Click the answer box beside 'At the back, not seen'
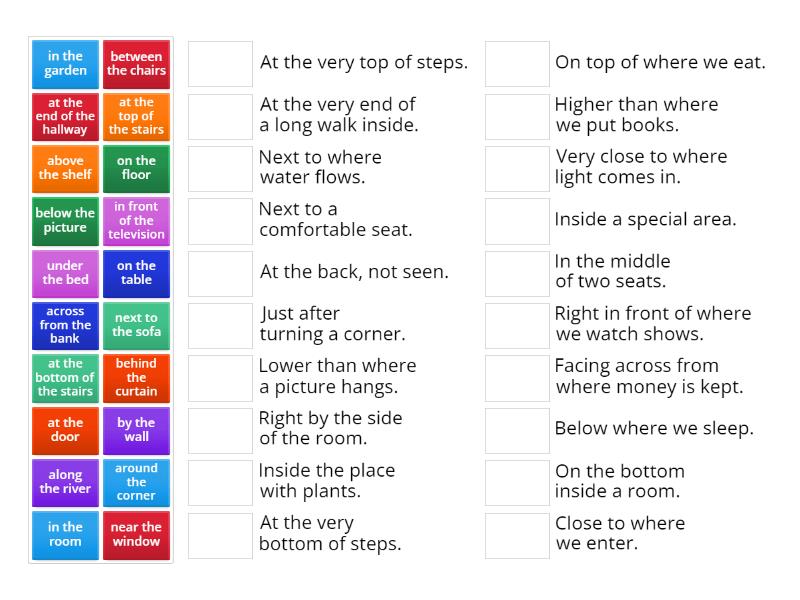Screen dimensions: 800x600 coord(220,271)
